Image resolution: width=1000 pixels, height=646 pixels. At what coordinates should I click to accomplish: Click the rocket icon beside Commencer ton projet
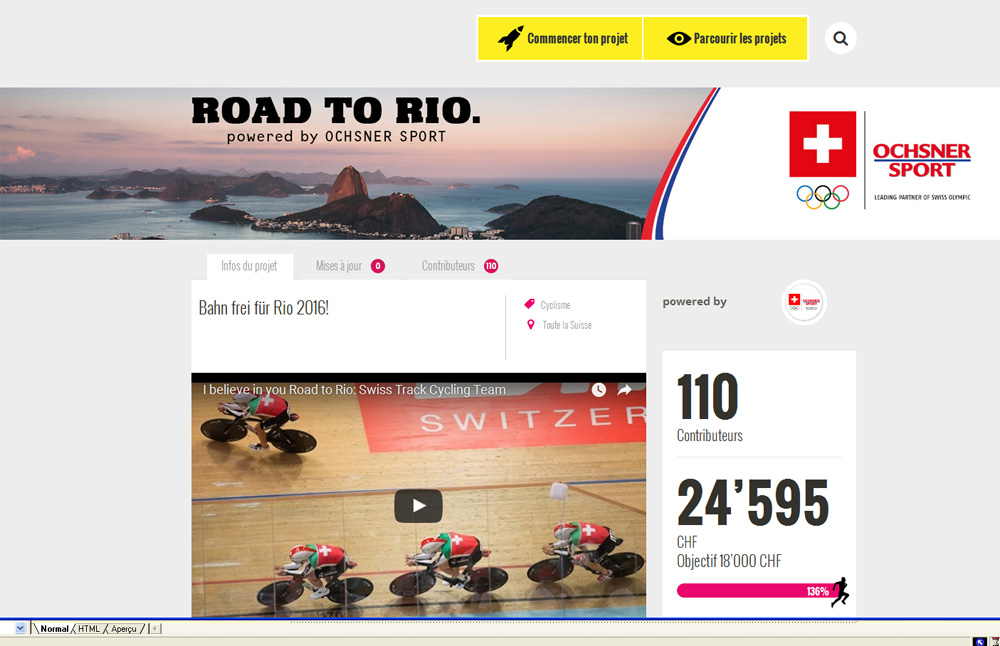pos(511,38)
